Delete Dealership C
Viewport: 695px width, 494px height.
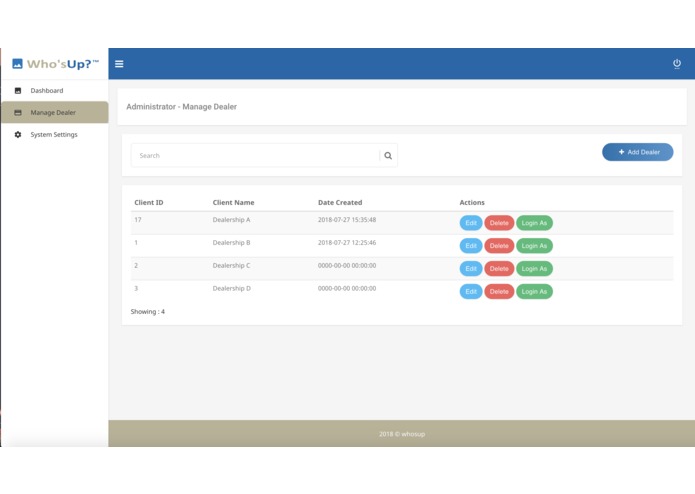click(499, 268)
